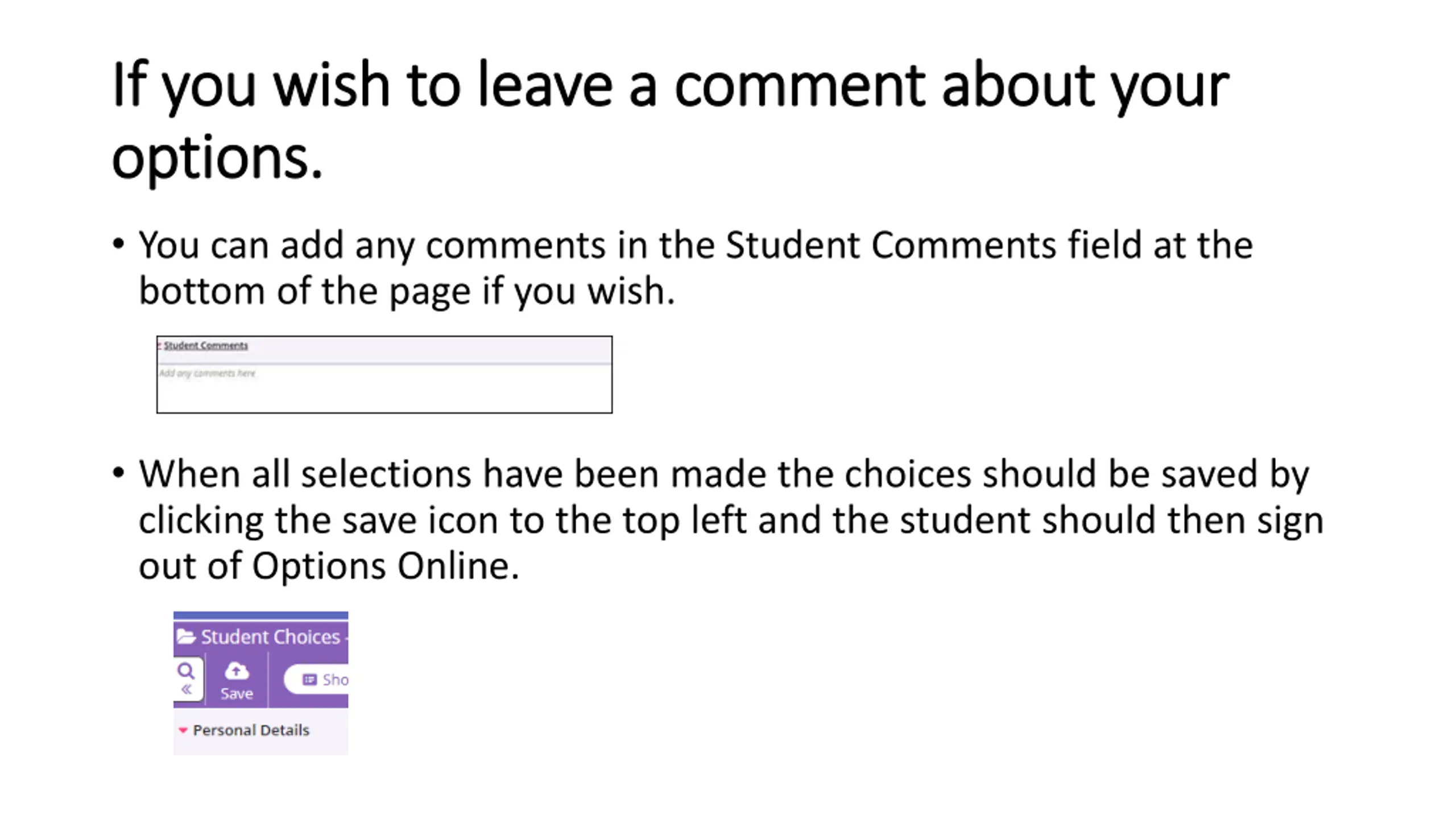Collapse the sidebar using double-chevron arrows
This screenshot has width=1456, height=819.
click(187, 690)
